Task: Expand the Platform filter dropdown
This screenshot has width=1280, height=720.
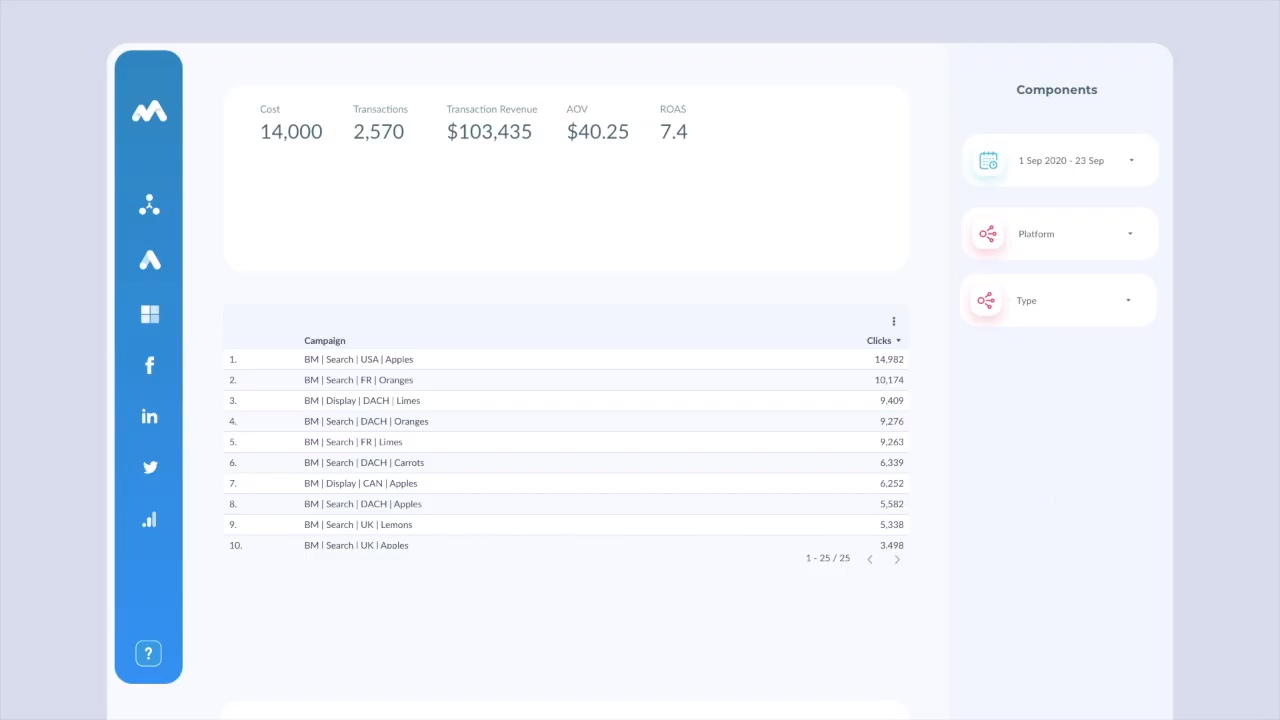Action: coord(1060,234)
